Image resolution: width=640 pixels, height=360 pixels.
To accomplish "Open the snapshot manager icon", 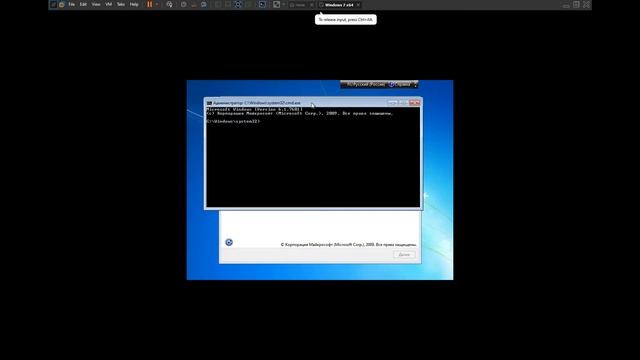I will click(x=204, y=4).
